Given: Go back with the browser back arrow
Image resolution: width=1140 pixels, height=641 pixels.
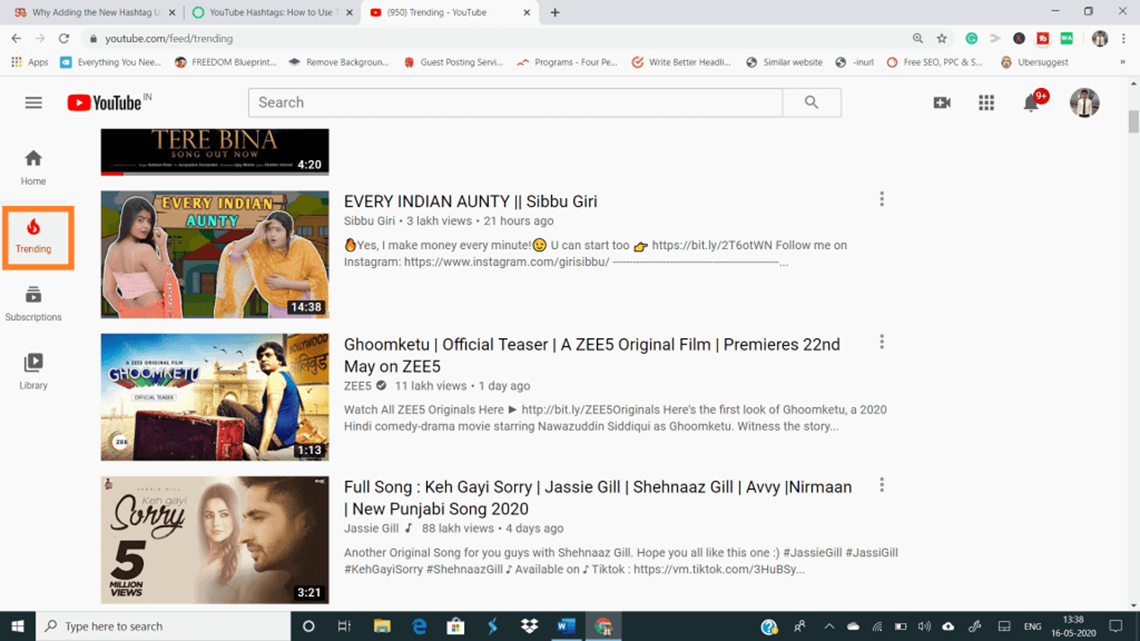Looking at the screenshot, I should click(16, 39).
